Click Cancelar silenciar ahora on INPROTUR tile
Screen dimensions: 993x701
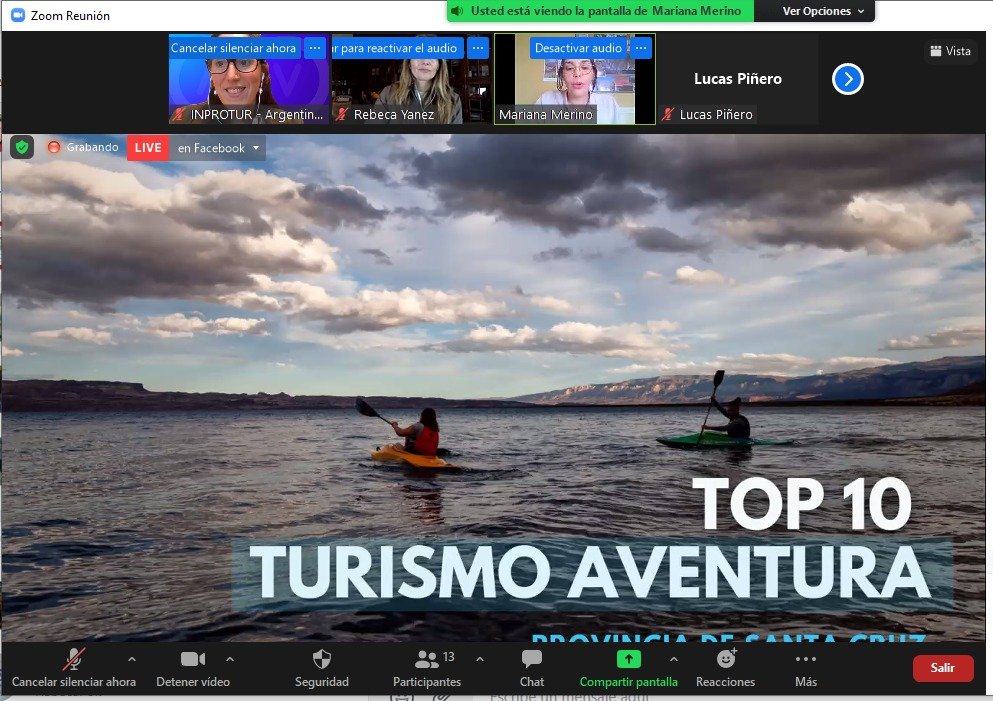point(233,48)
